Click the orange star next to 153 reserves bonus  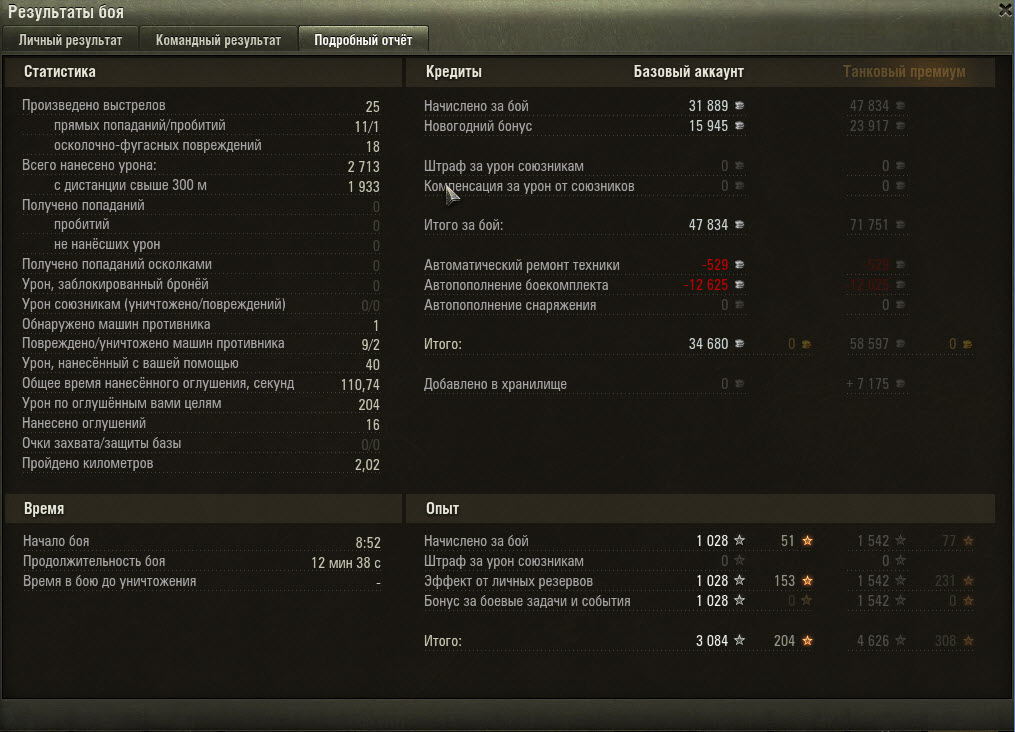click(807, 581)
